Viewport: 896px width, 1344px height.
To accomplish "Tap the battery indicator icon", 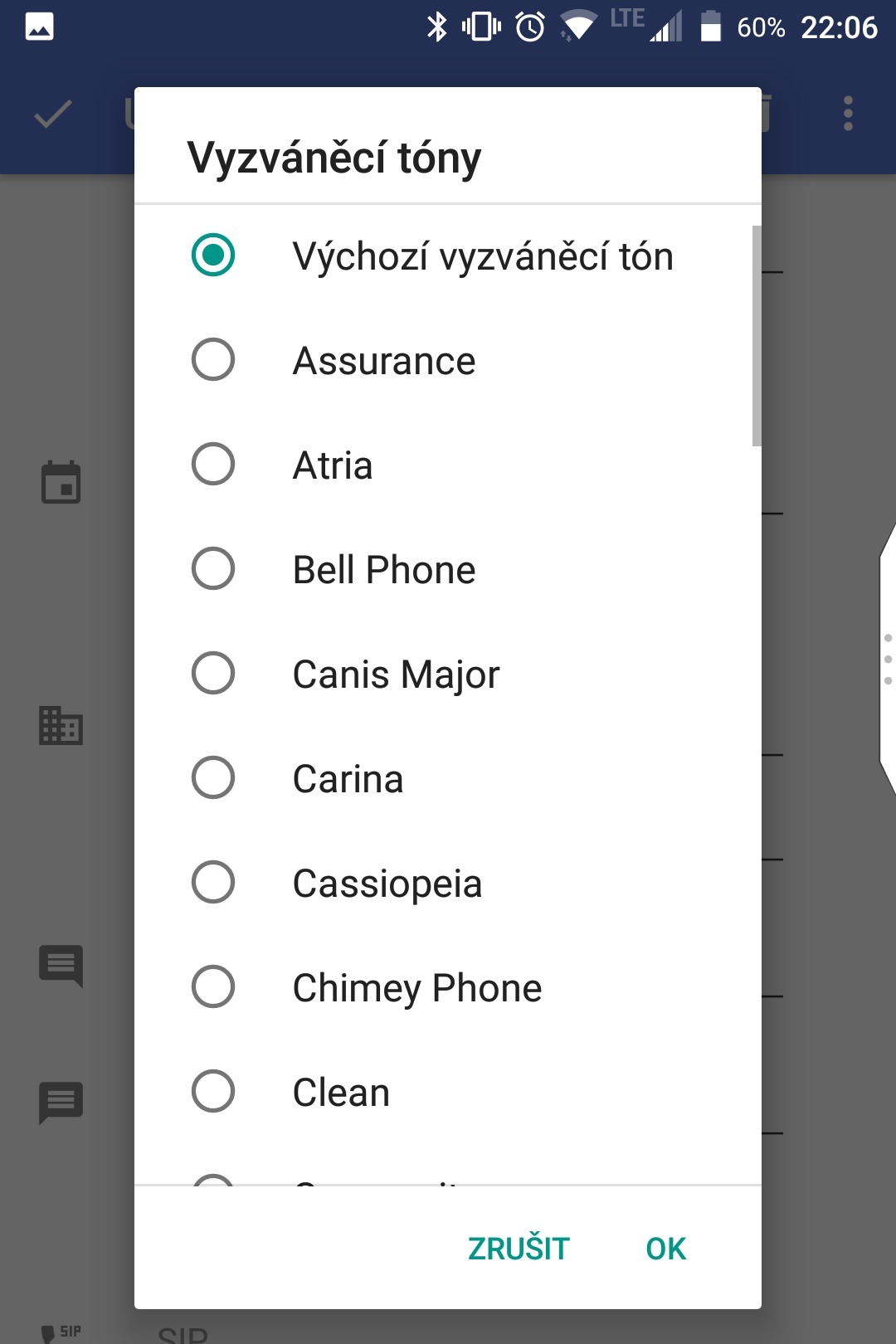I will (712, 26).
